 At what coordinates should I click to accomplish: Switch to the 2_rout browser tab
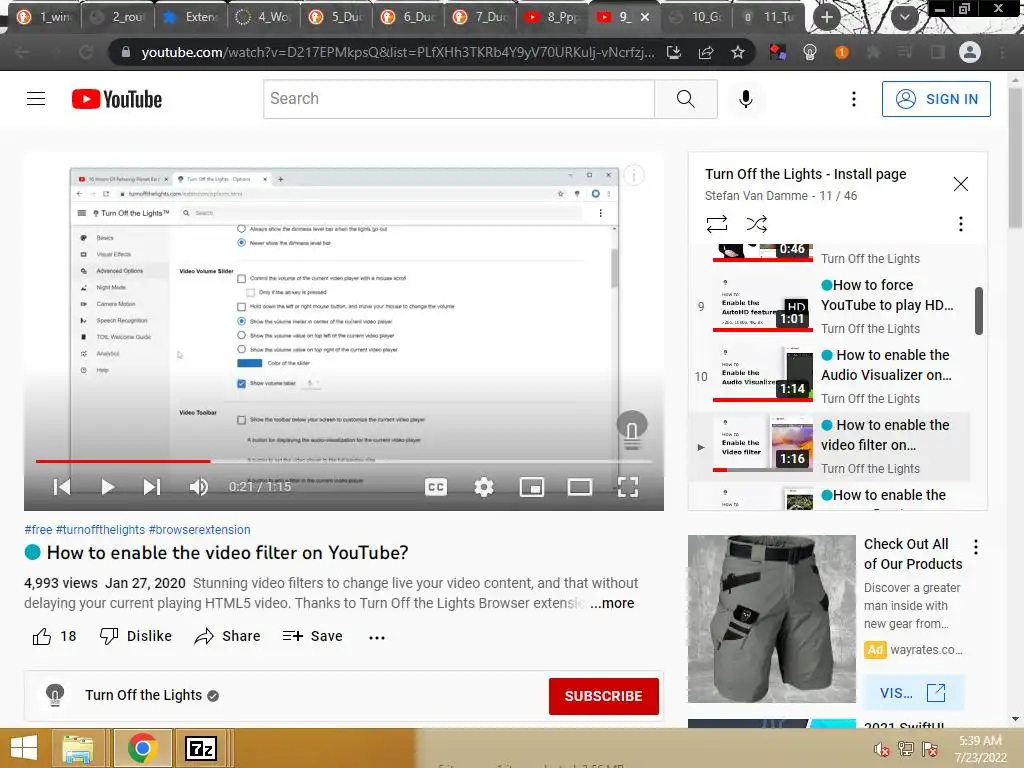119,17
